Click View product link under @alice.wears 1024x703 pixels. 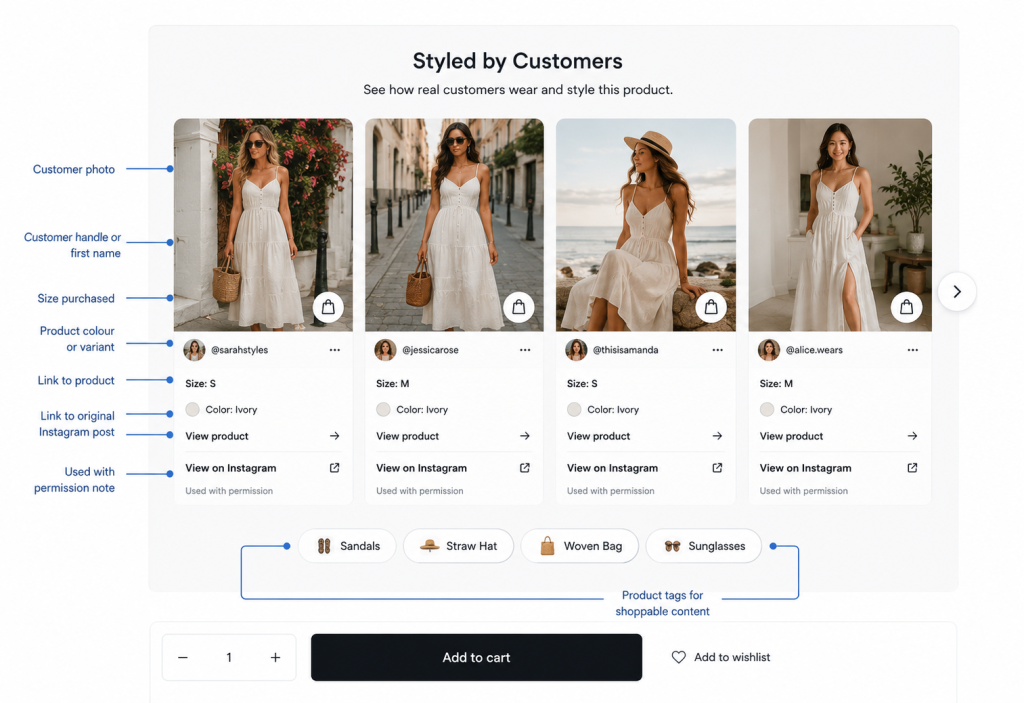[792, 436]
